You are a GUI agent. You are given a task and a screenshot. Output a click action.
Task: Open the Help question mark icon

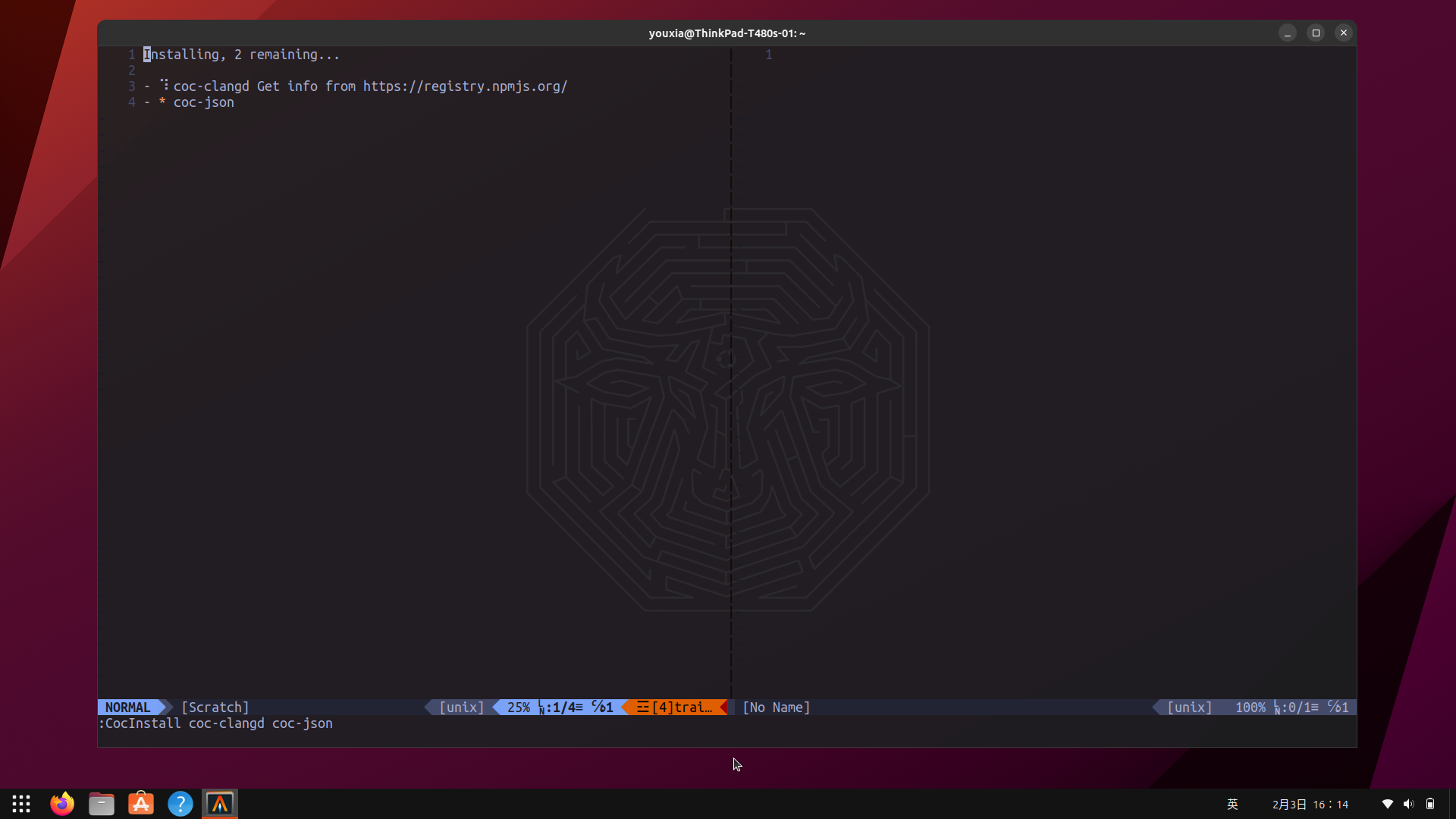[180, 804]
